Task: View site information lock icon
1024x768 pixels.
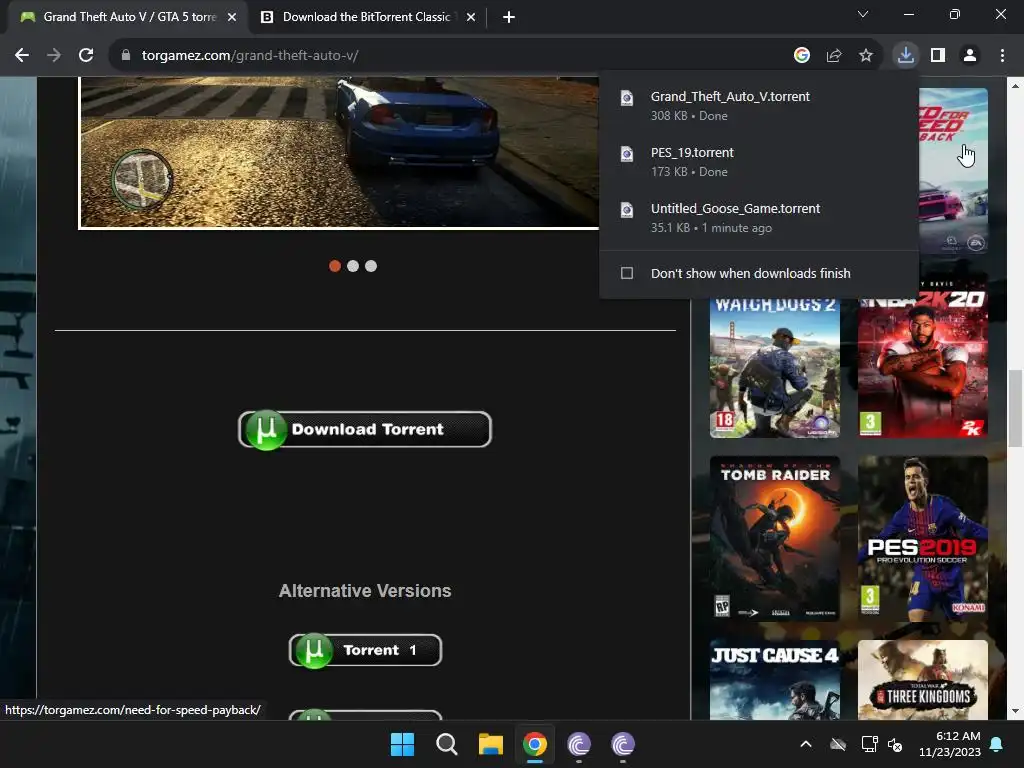Action: [x=125, y=56]
